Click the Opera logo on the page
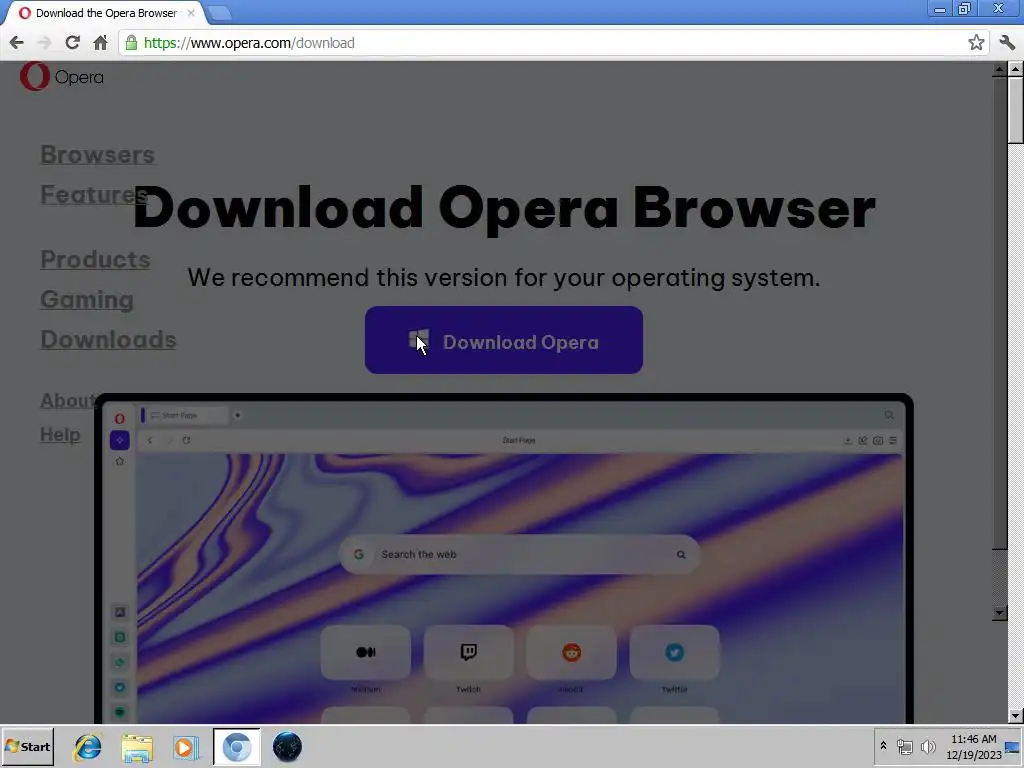This screenshot has width=1024, height=768. 61,76
